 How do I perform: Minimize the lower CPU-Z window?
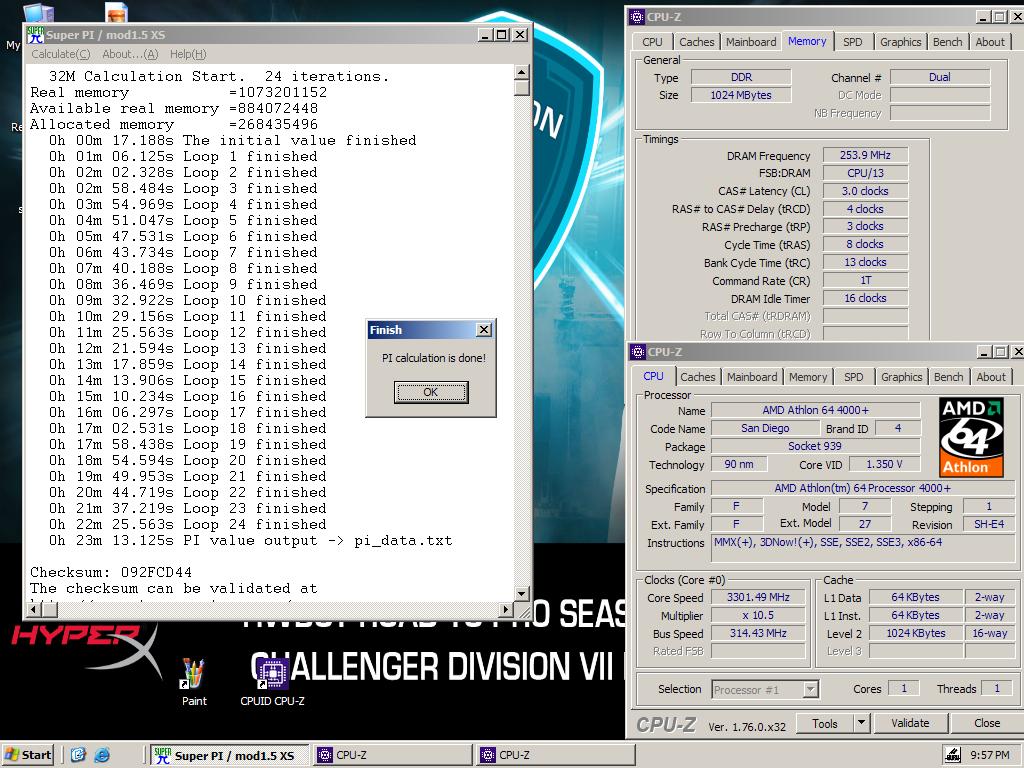984,352
